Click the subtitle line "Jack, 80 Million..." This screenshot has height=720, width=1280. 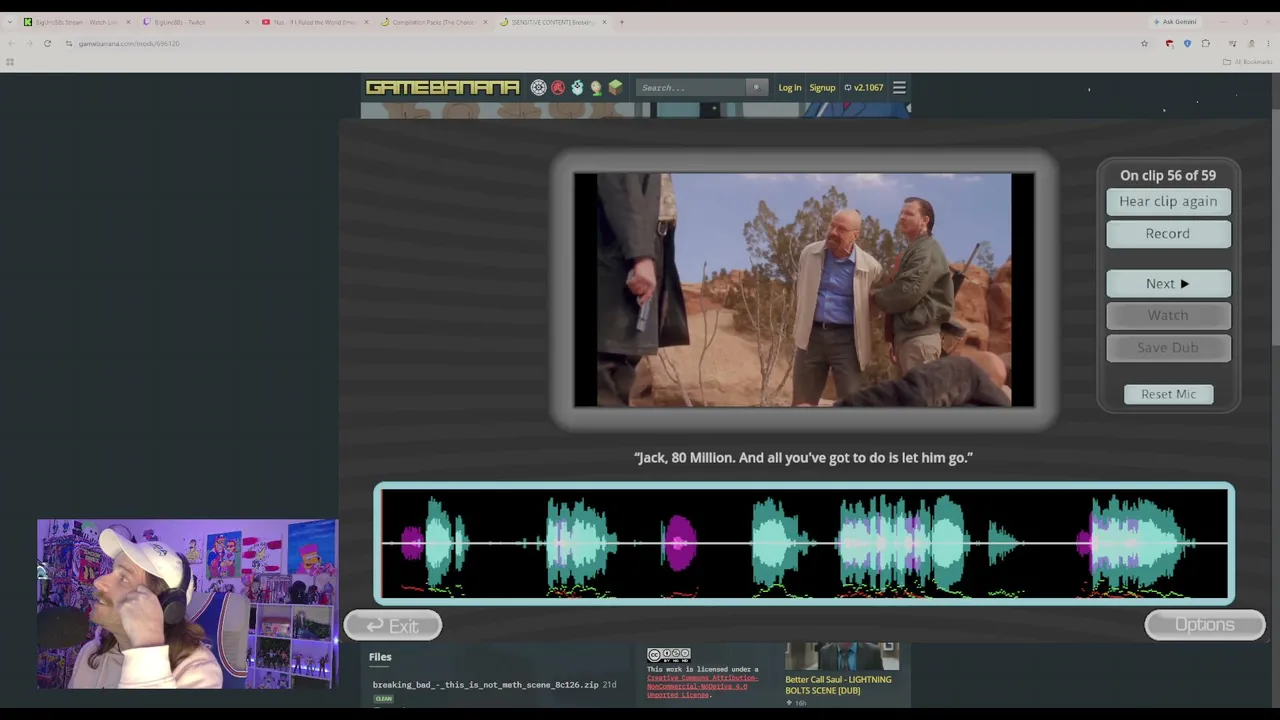click(804, 458)
